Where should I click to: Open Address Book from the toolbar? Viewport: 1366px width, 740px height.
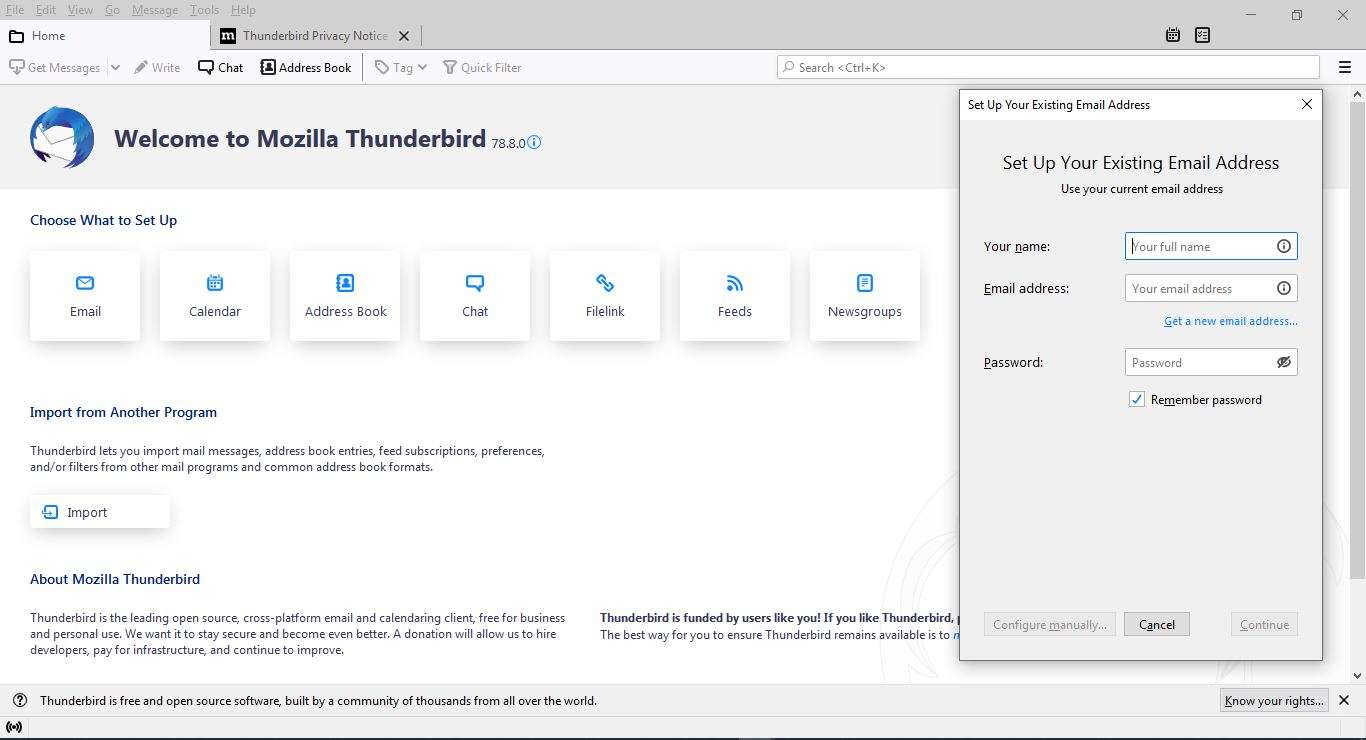point(306,67)
